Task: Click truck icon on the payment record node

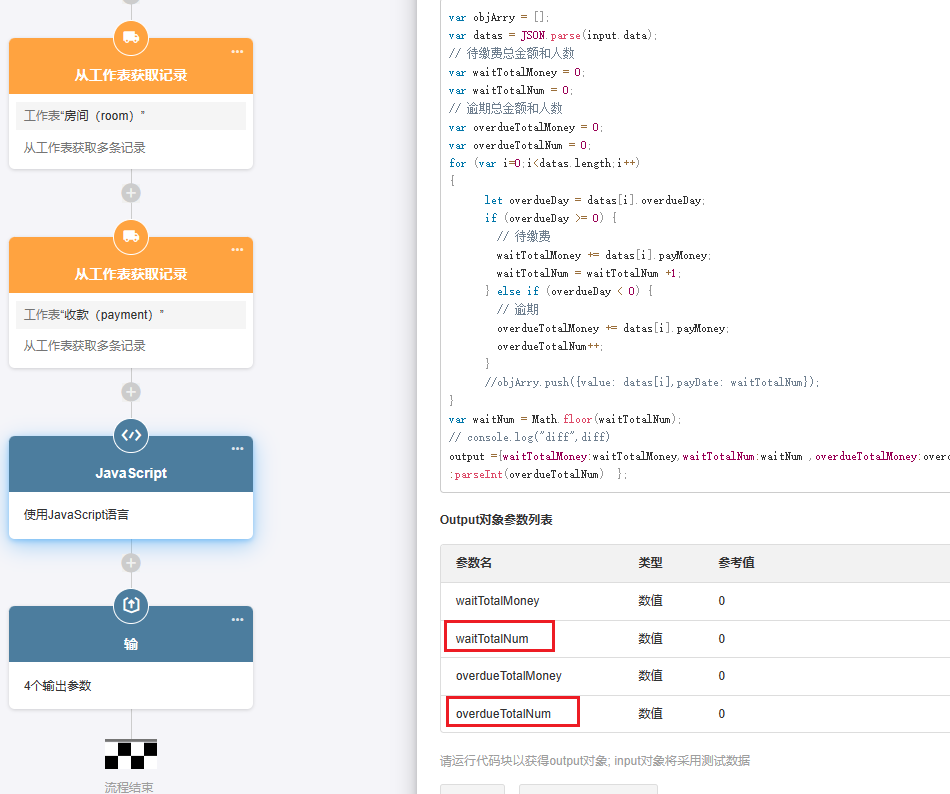Action: [x=131, y=237]
